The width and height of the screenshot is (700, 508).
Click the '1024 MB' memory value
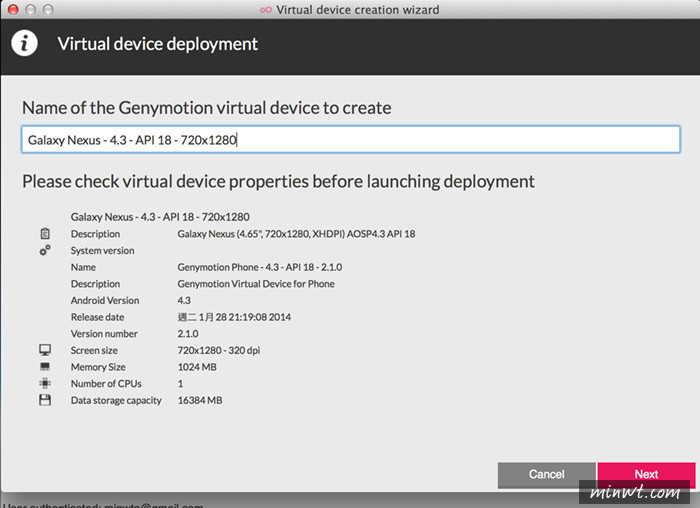tap(197, 367)
